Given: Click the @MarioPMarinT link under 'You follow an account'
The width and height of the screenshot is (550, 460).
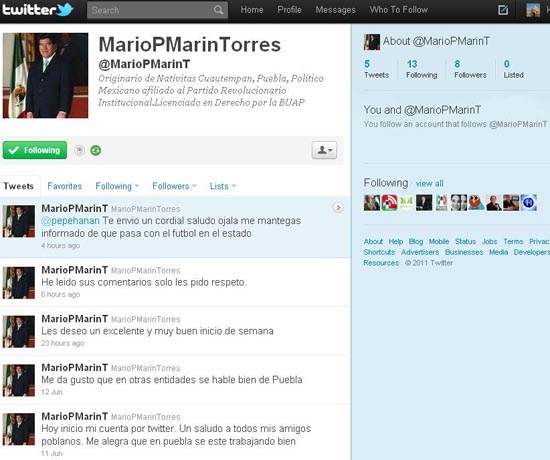Looking at the screenshot, I should click(x=518, y=124).
